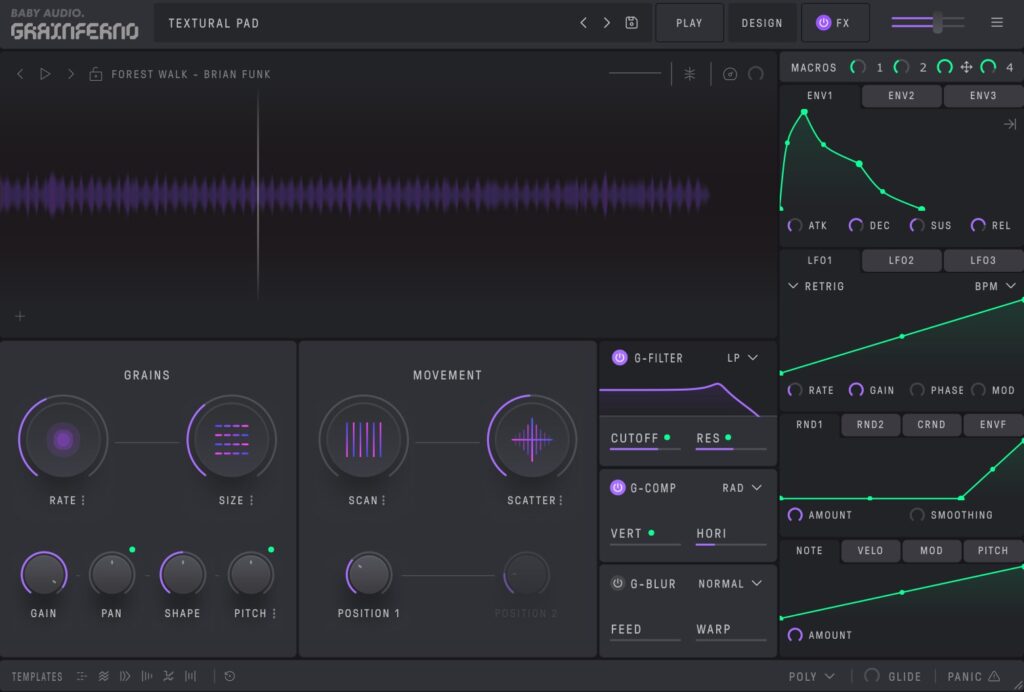Click the sample lock icon
1024x692 pixels.
(95, 74)
